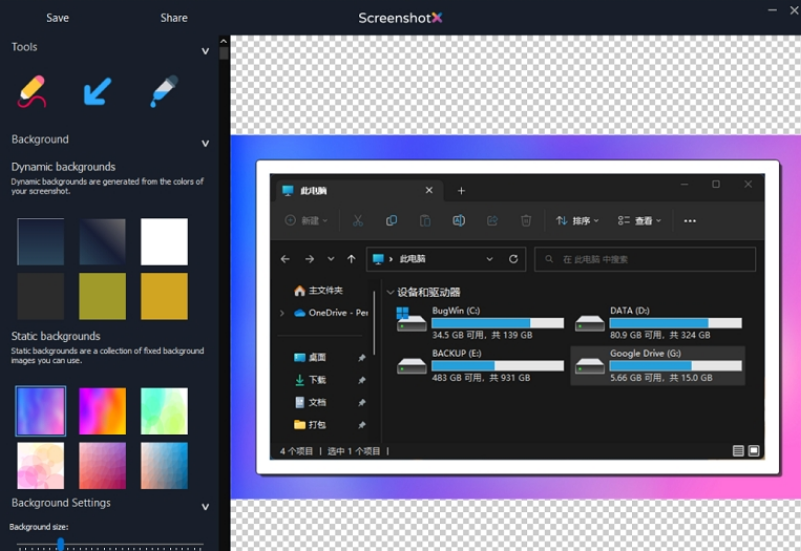Choose the olive green dynamic background
Viewport: 801px width, 551px height.
point(103,296)
